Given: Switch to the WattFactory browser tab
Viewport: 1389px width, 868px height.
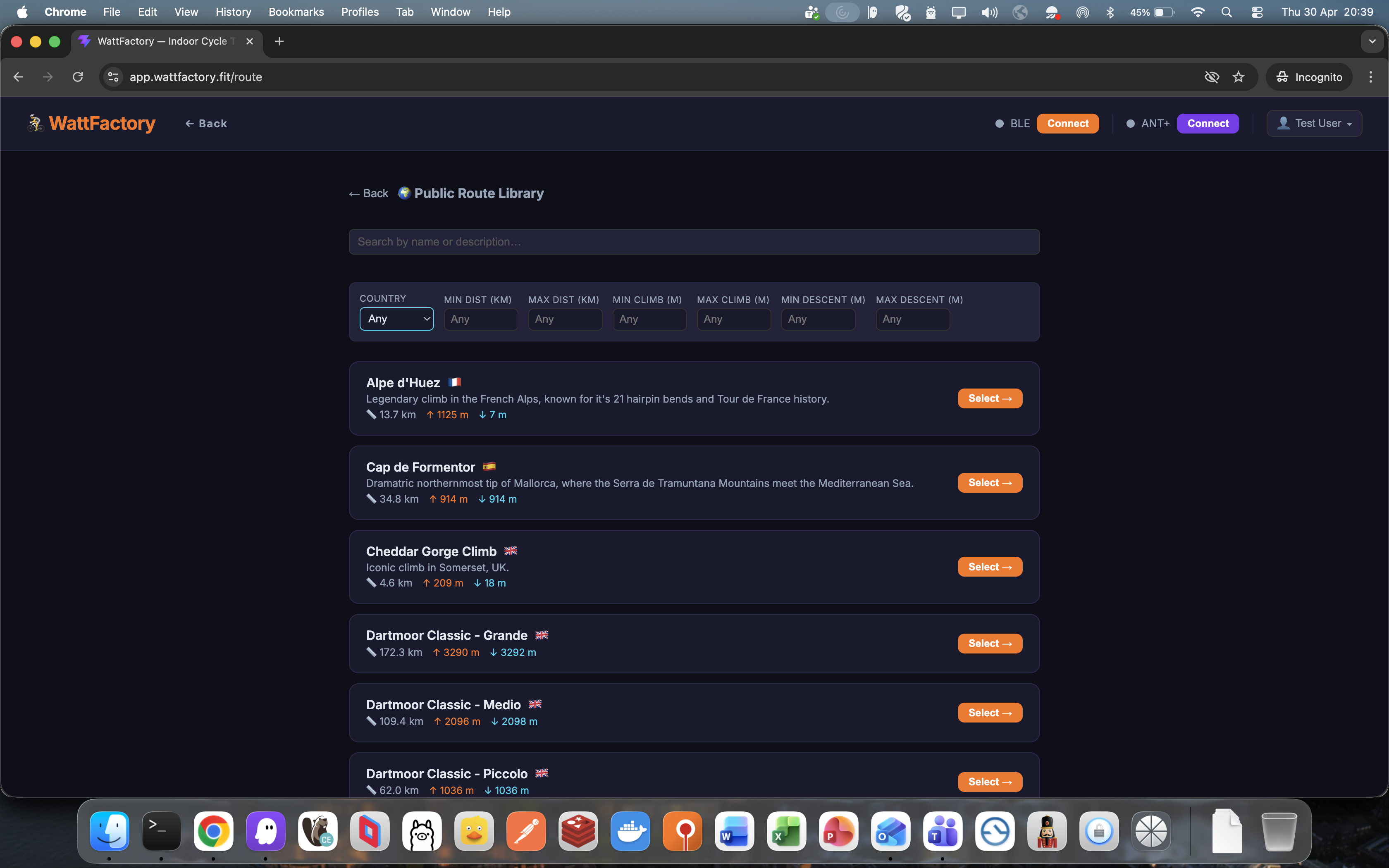Looking at the screenshot, I should [167, 41].
